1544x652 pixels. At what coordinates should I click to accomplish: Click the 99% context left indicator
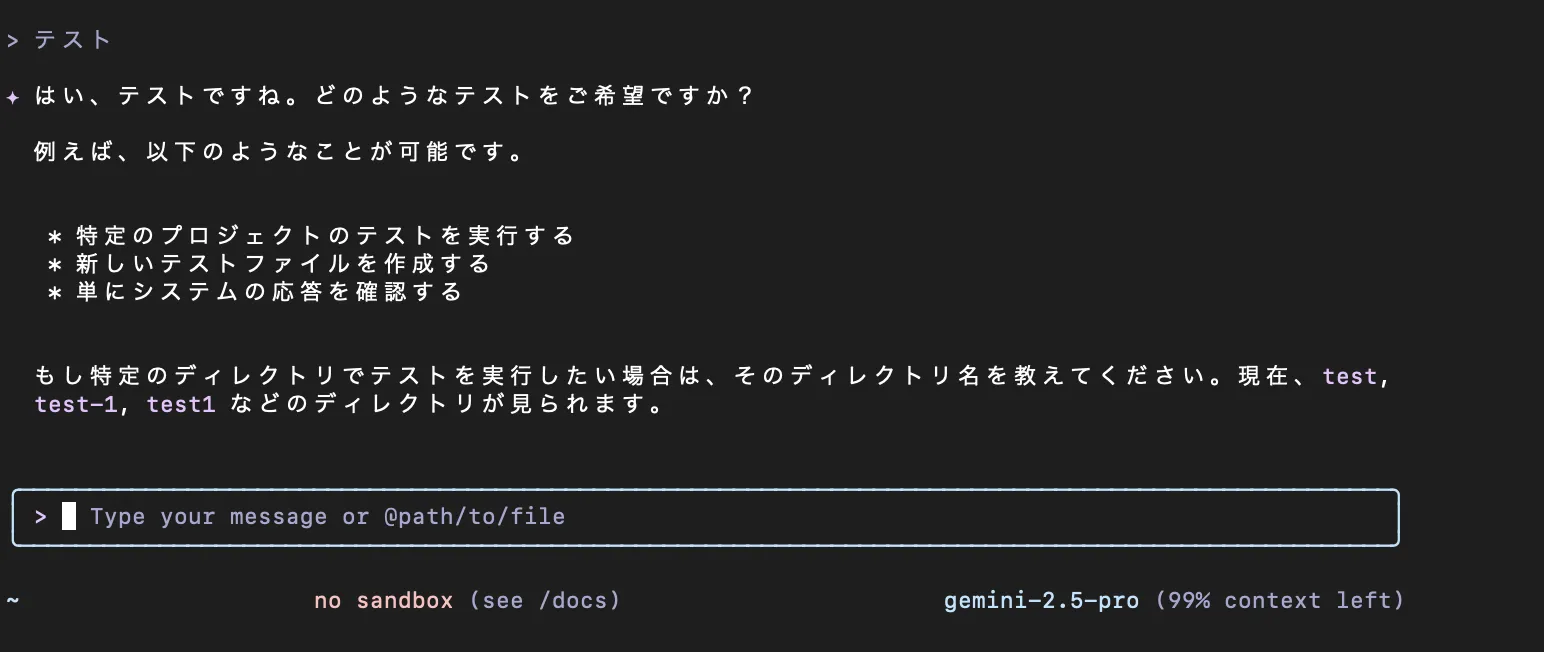coord(1279,600)
